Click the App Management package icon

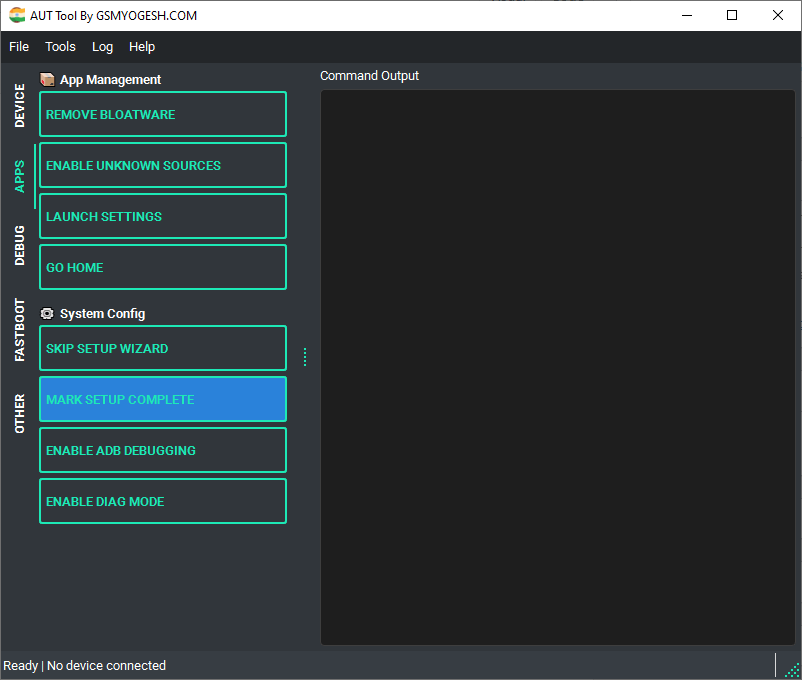click(47, 79)
